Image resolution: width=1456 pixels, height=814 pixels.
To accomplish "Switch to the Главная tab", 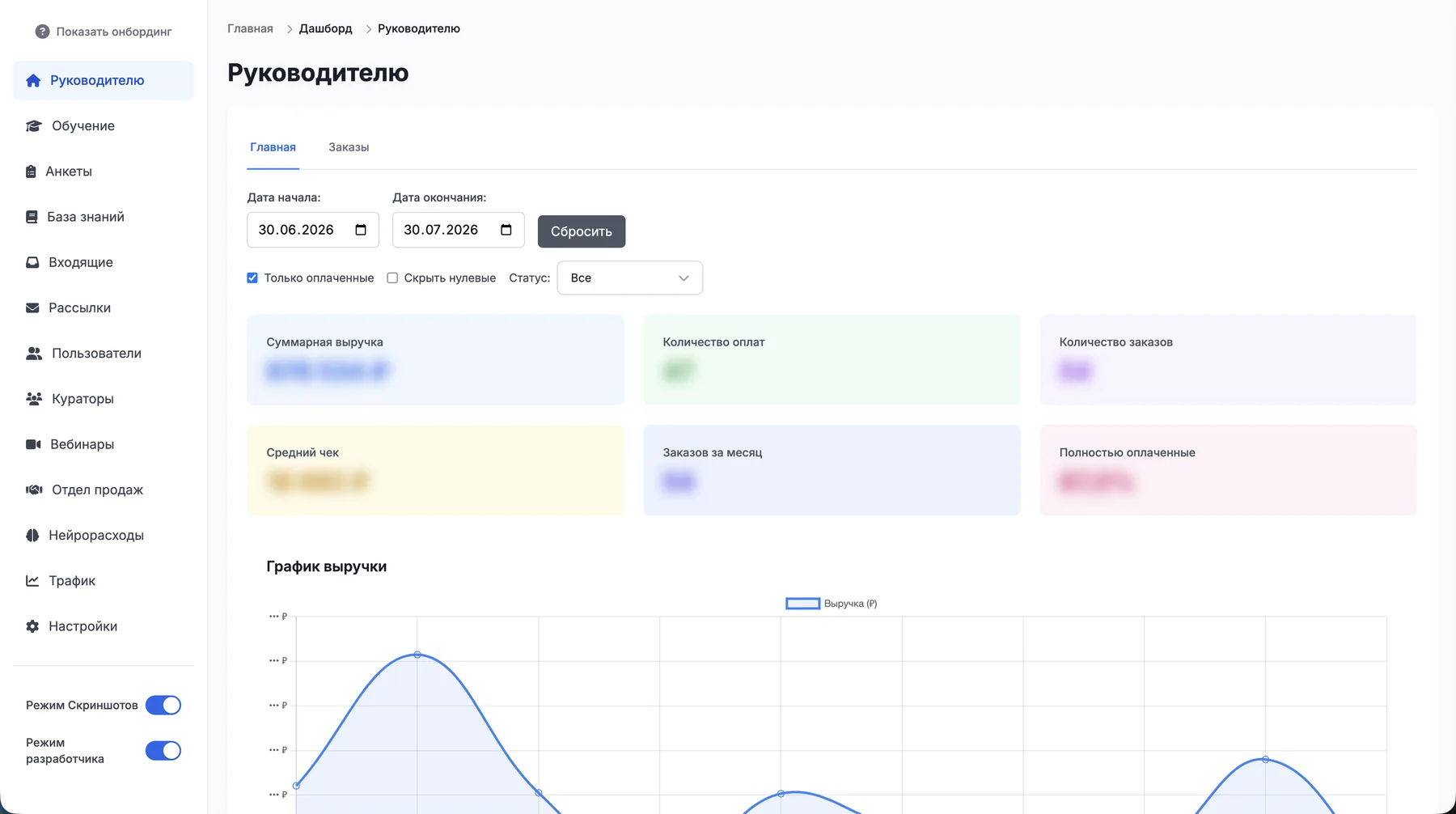I will pyautogui.click(x=273, y=147).
